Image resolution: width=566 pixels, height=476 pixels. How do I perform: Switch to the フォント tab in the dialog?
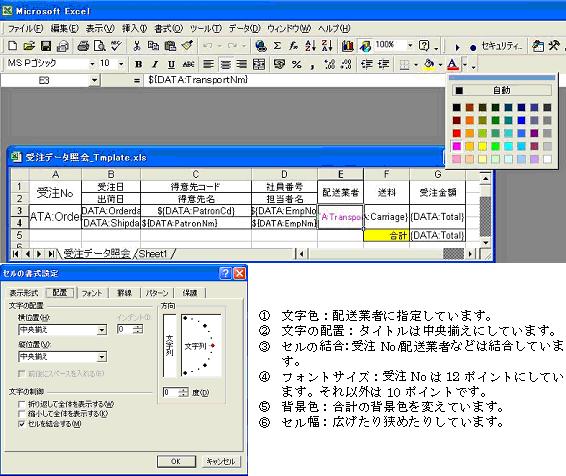click(x=92, y=293)
